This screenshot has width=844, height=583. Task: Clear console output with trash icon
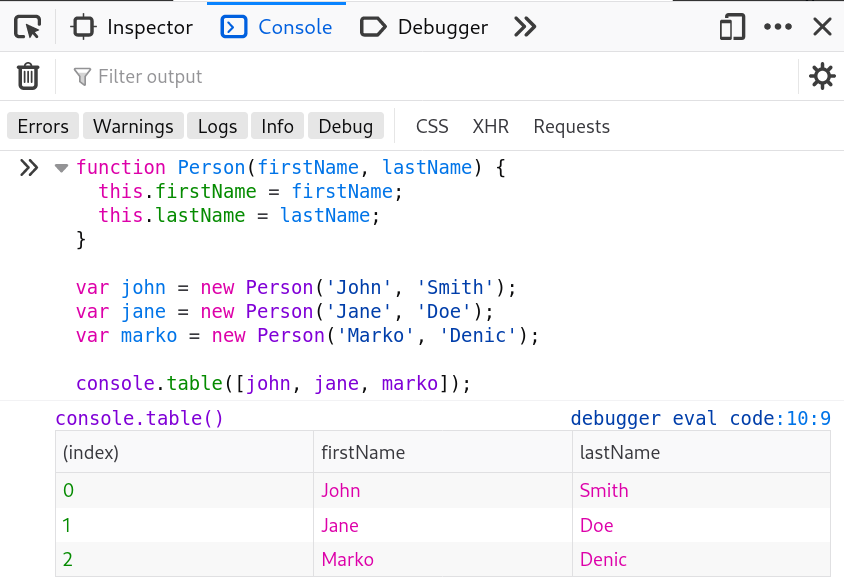pyautogui.click(x=28, y=76)
